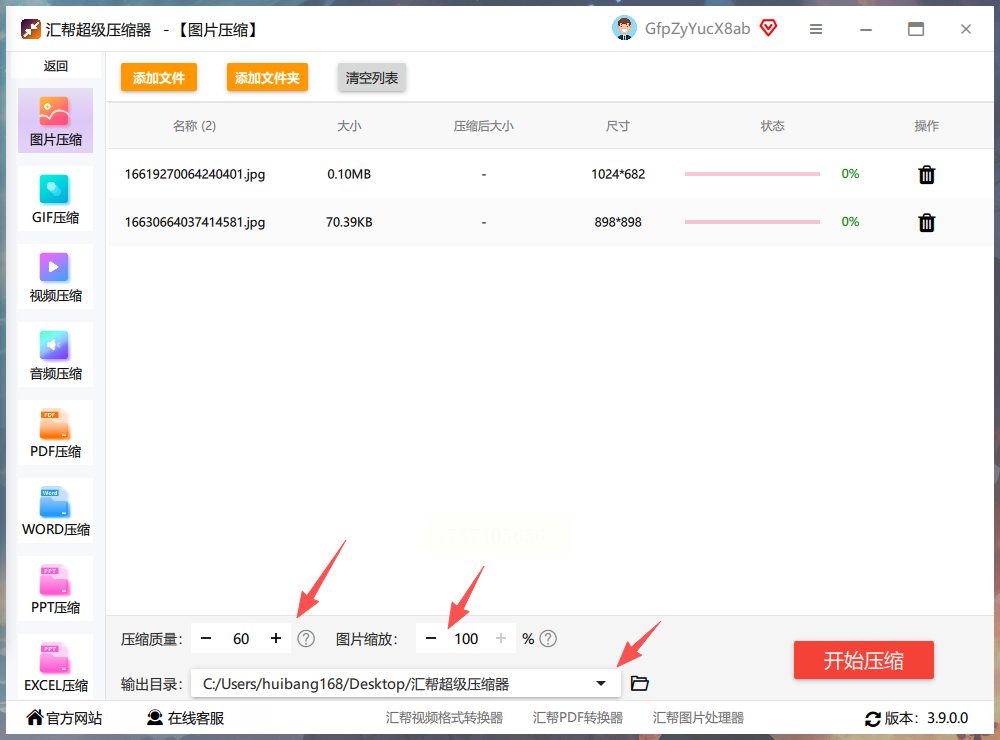Viewport: 1000px width, 740px height.
Task: Click 清空列表 to clear the list
Action: (372, 78)
